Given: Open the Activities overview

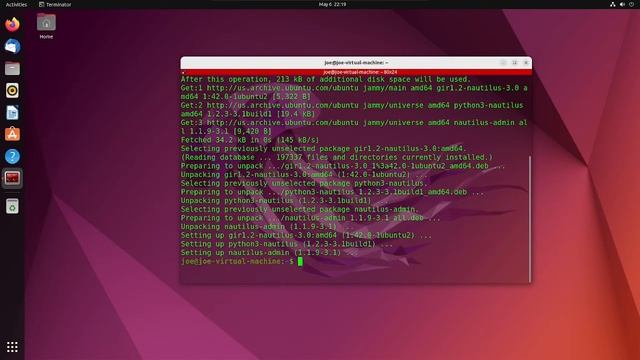Looking at the screenshot, I should 16,4.
